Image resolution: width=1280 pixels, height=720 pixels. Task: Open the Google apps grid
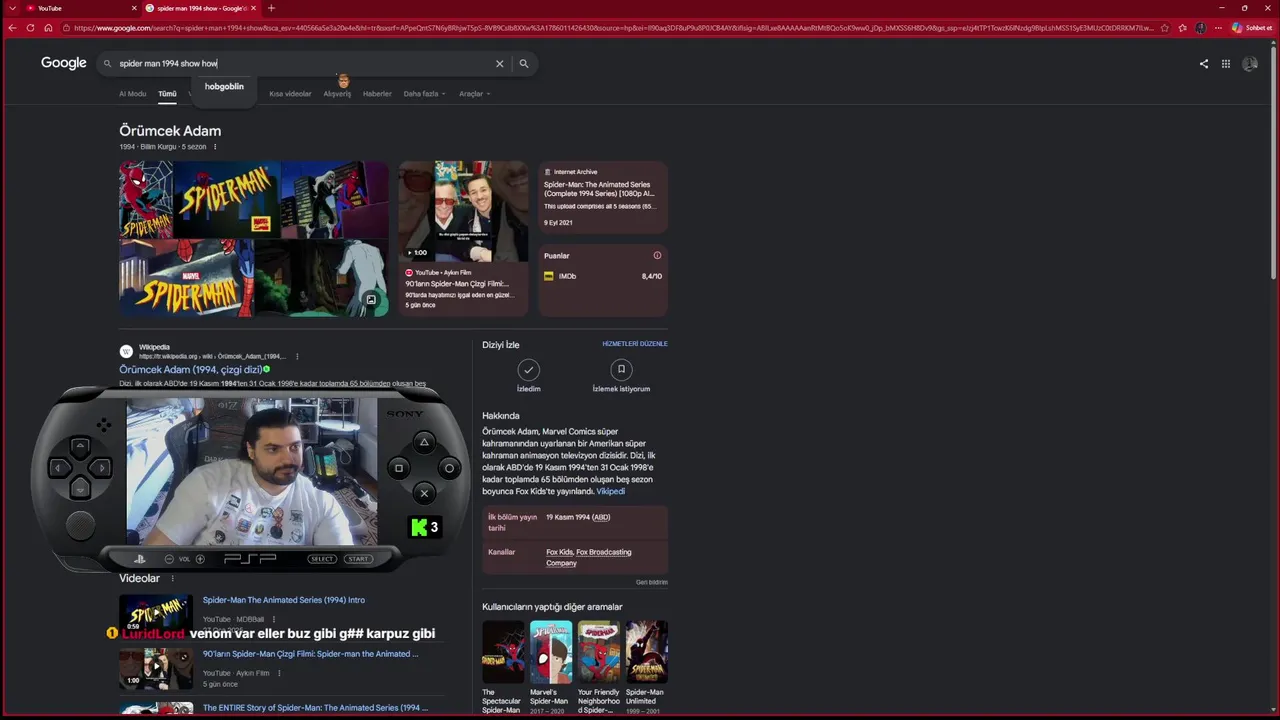(x=1226, y=64)
